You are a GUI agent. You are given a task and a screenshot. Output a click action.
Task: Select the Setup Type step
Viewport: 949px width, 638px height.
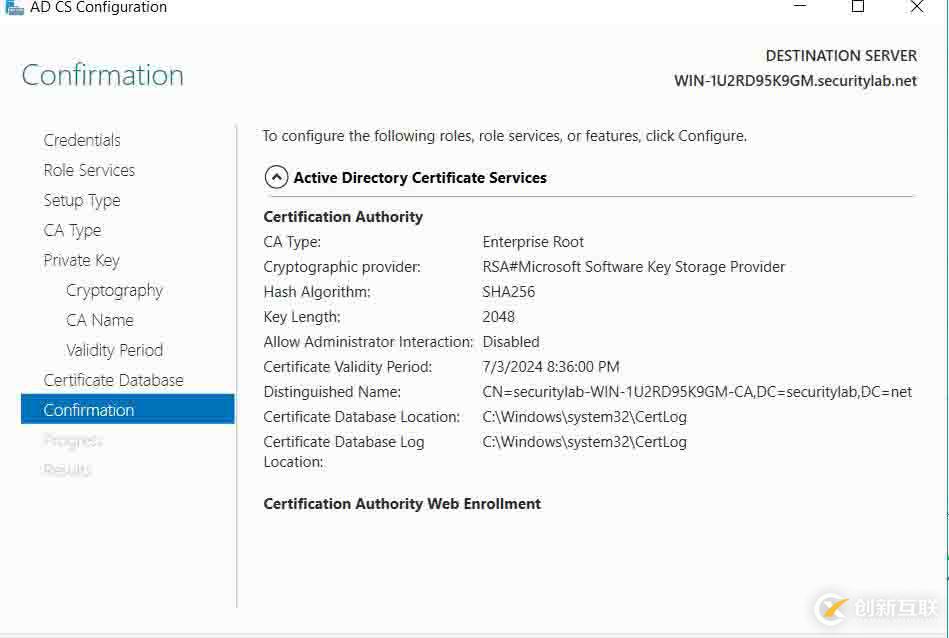82,200
